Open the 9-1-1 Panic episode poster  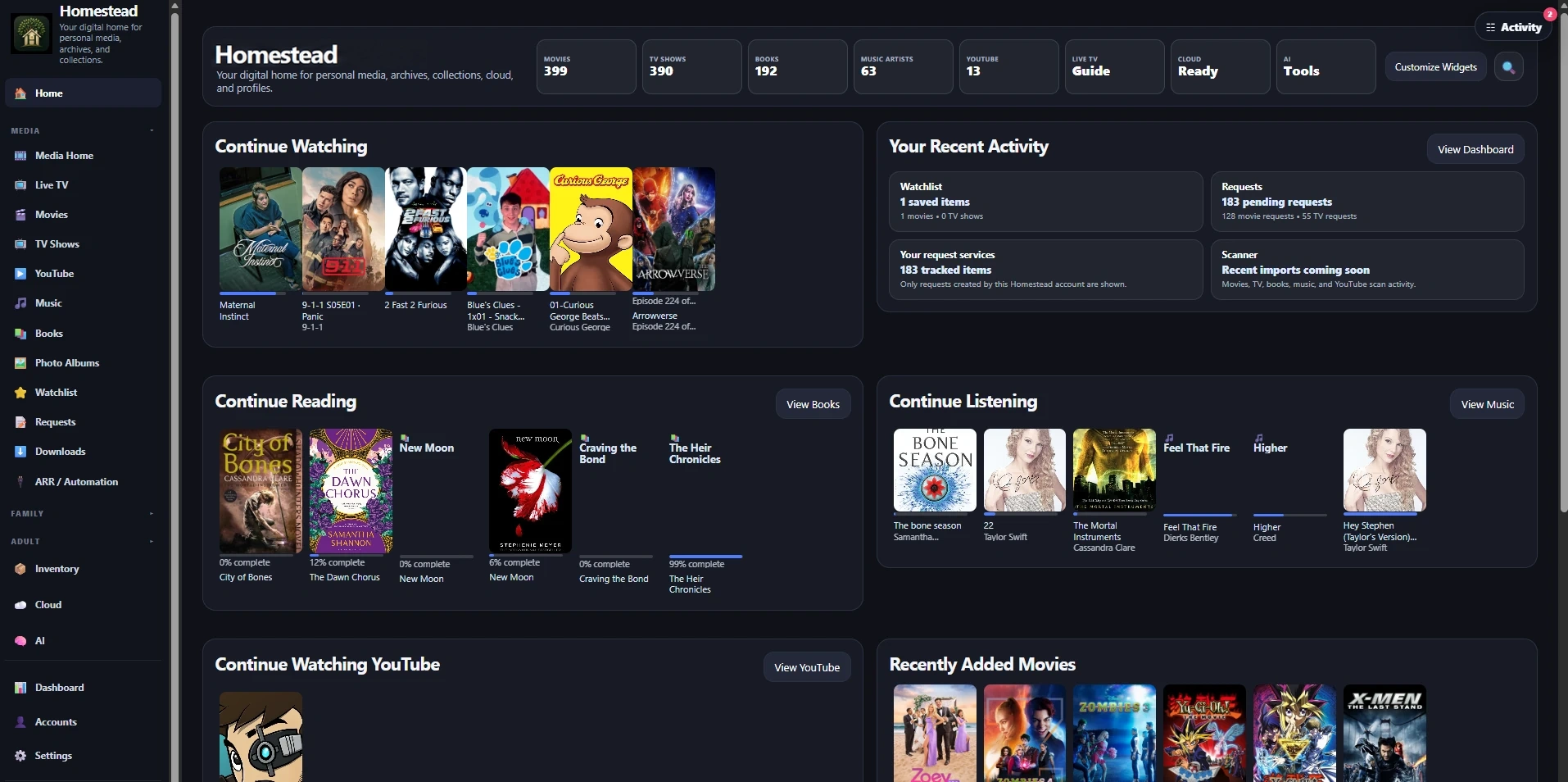click(x=343, y=229)
